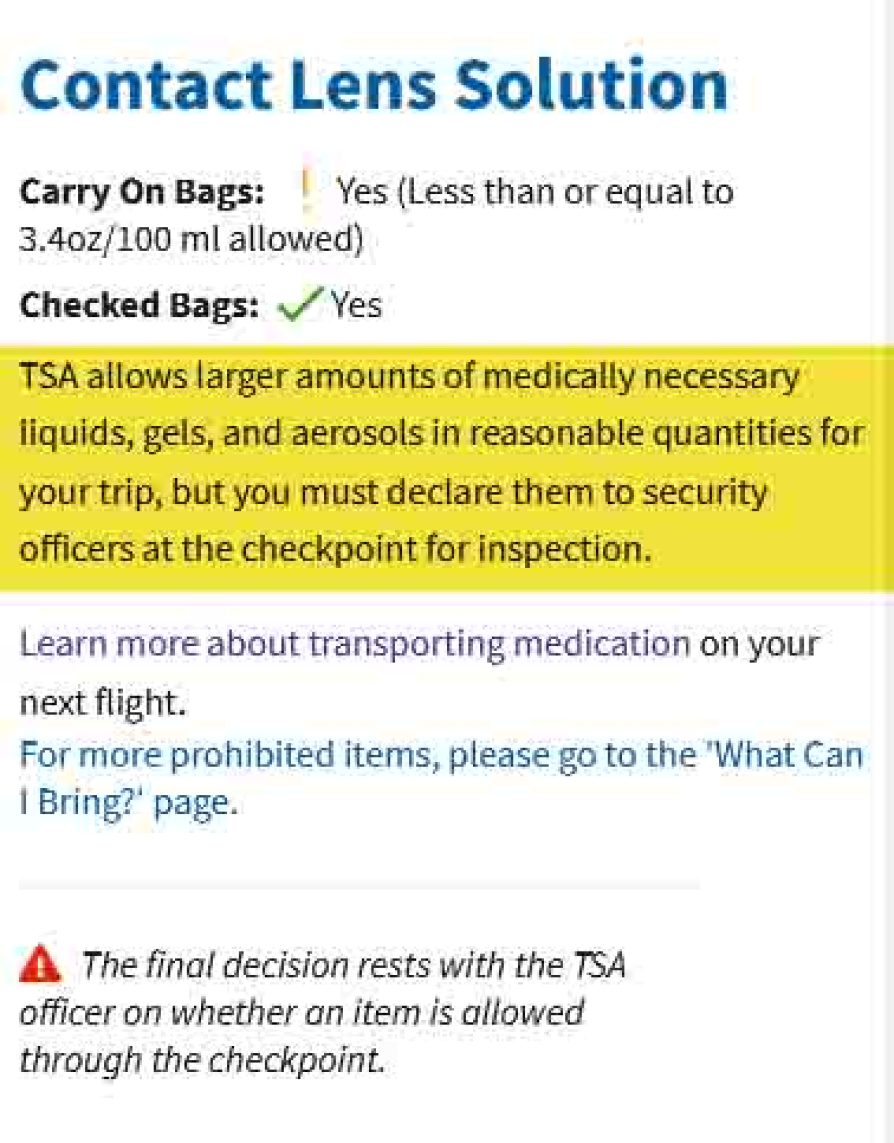This screenshot has height=1143, width=894.
Task: Click the final decision disclaimer text
Action: tap(322, 1012)
